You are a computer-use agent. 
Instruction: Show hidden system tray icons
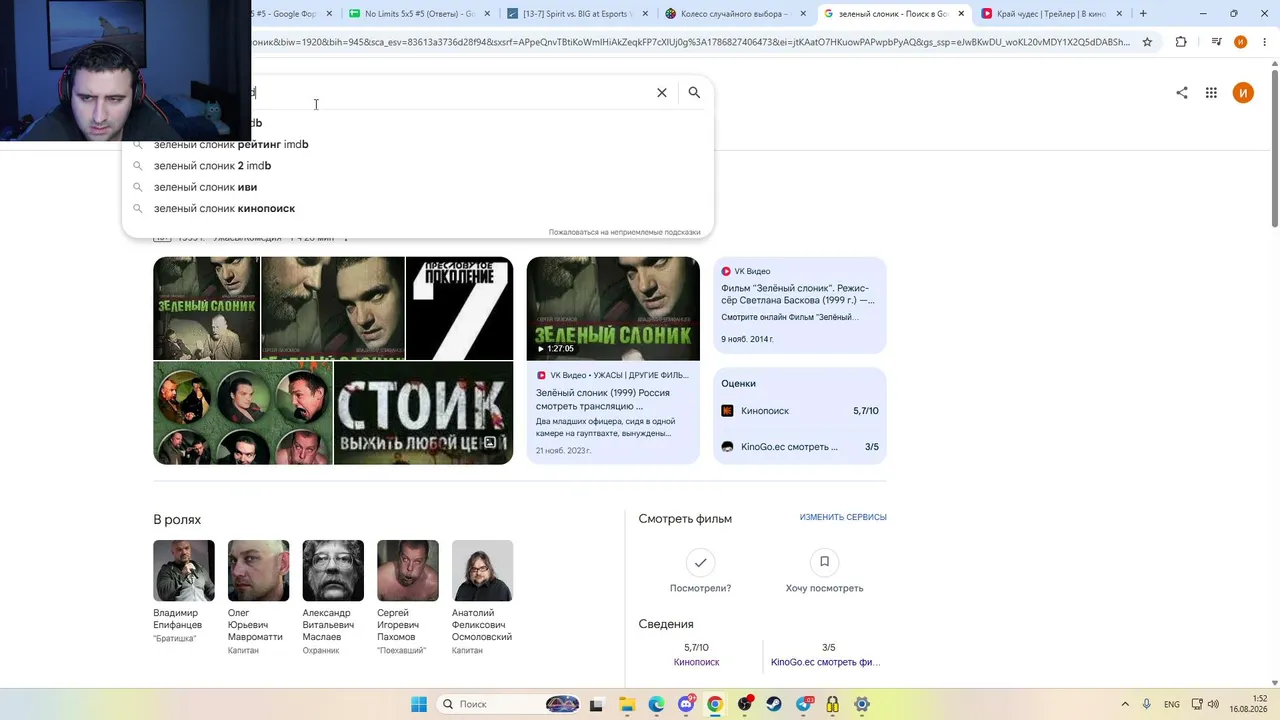1125,704
